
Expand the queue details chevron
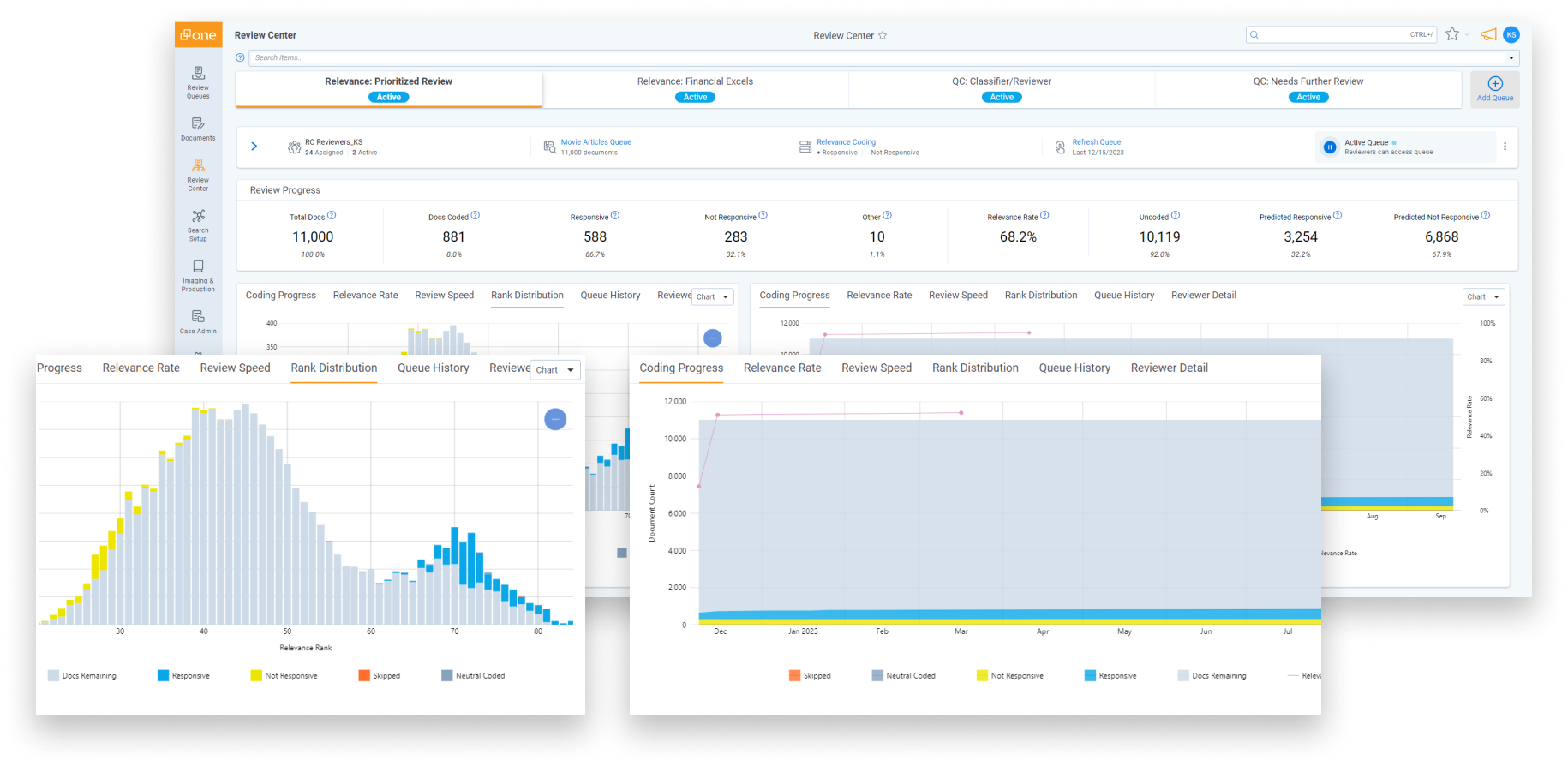(x=254, y=147)
